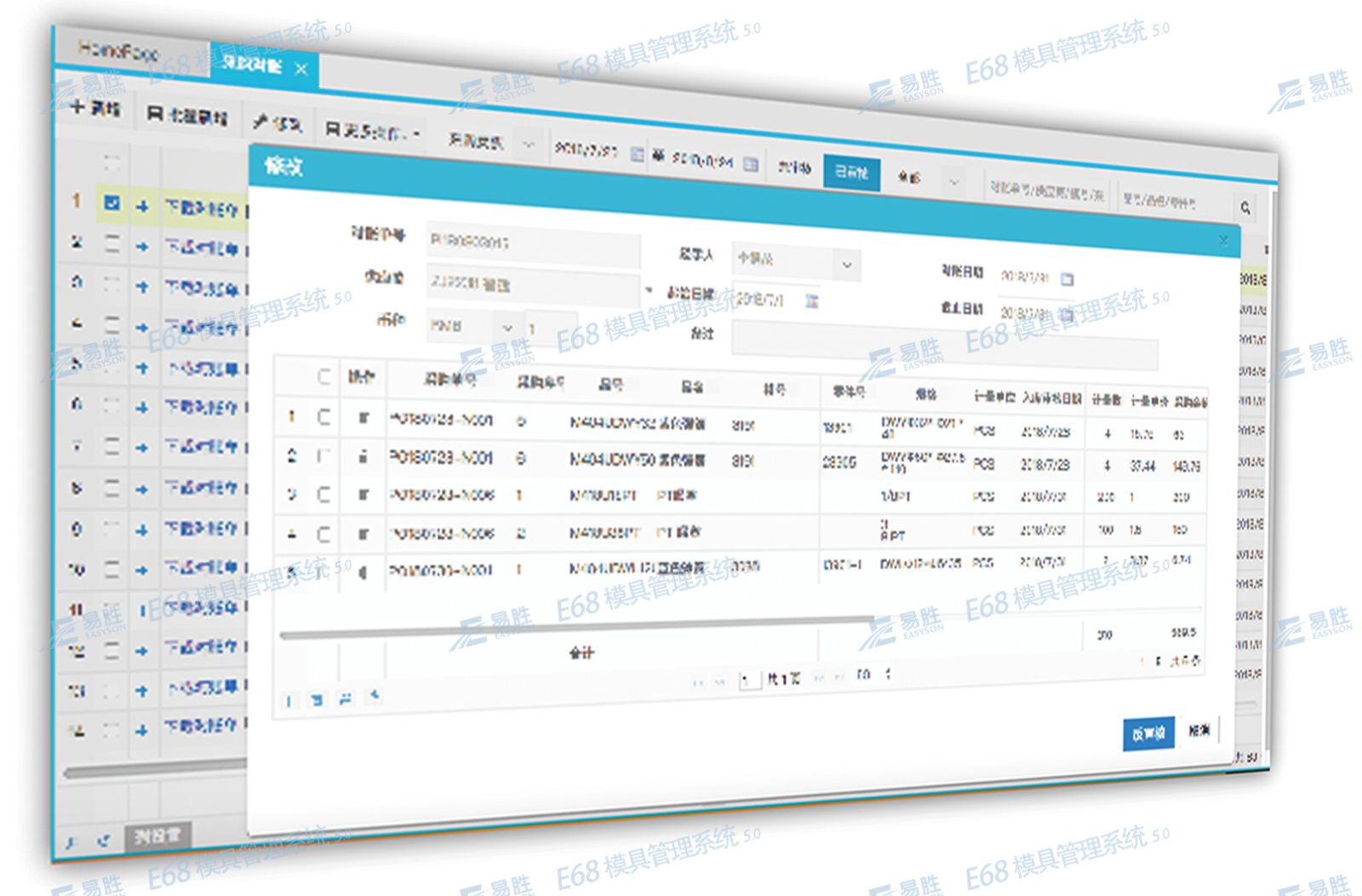Click the refresh icon in bottom-left bar

(x=103, y=841)
